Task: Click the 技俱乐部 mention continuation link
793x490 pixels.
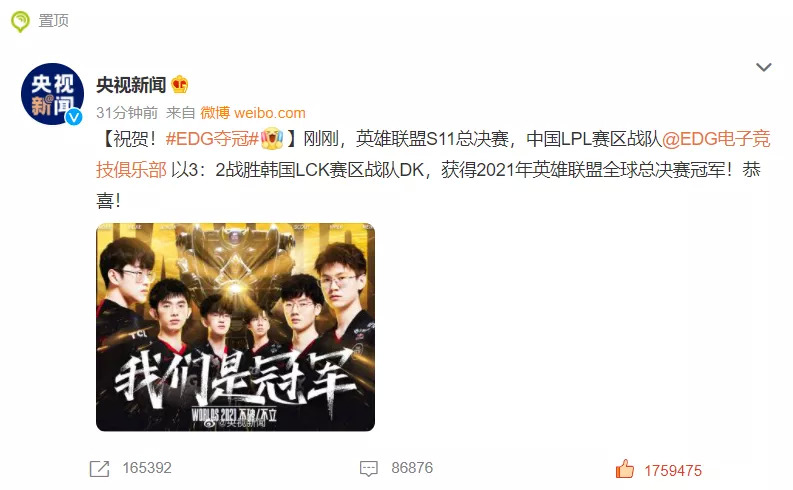Action: pyautogui.click(x=131, y=170)
